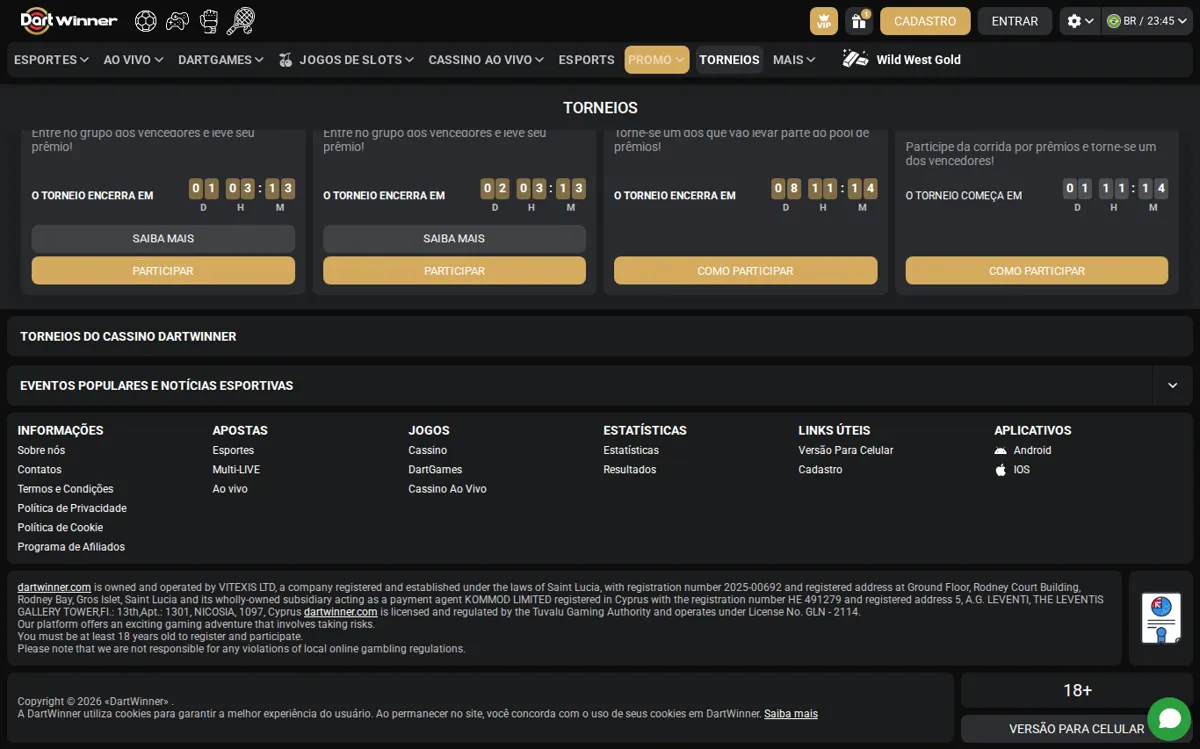Click the cherries icon beside Jogos de Slots
Image resolution: width=1200 pixels, height=749 pixels.
286,60
